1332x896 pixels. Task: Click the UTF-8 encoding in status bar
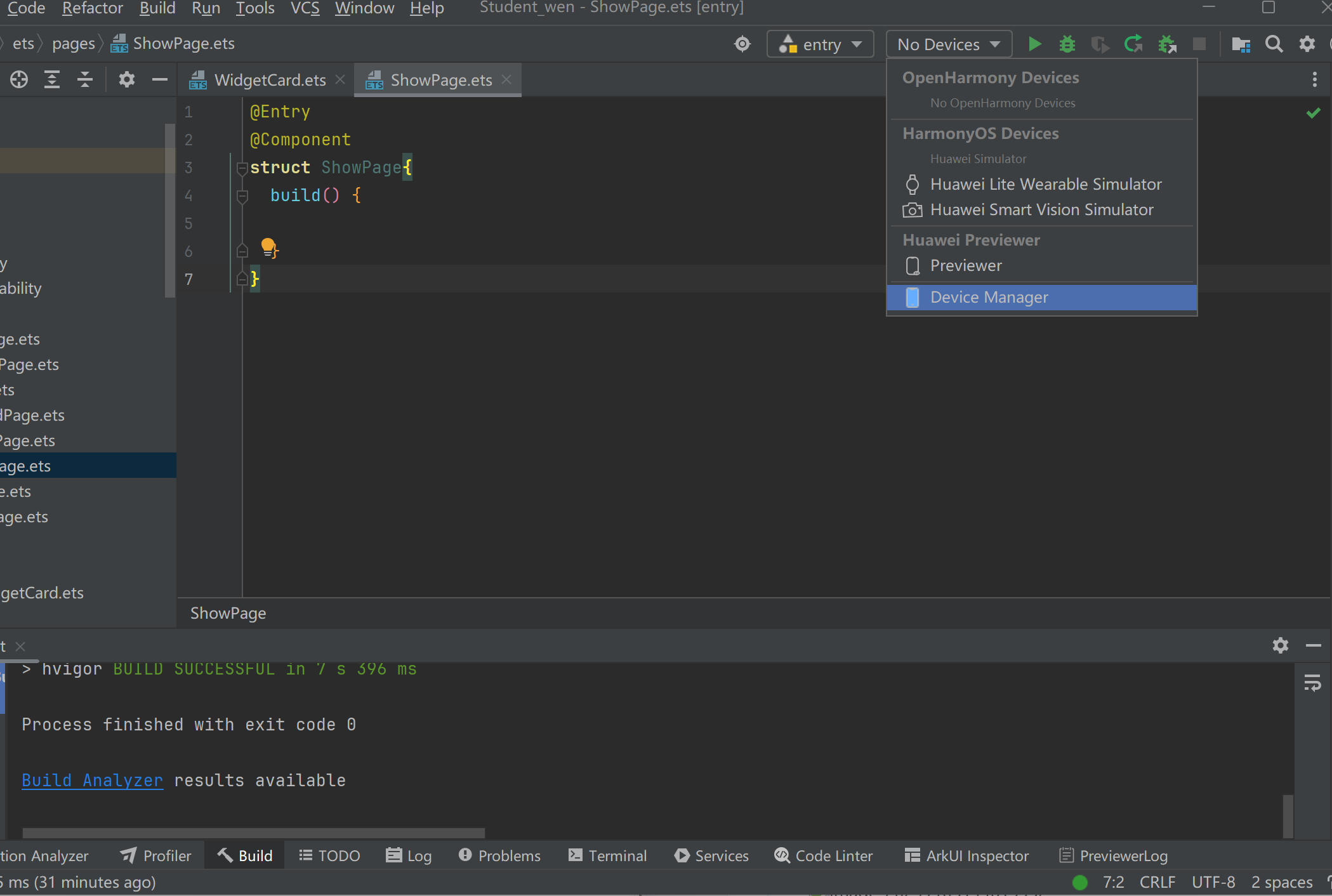pyautogui.click(x=1213, y=883)
